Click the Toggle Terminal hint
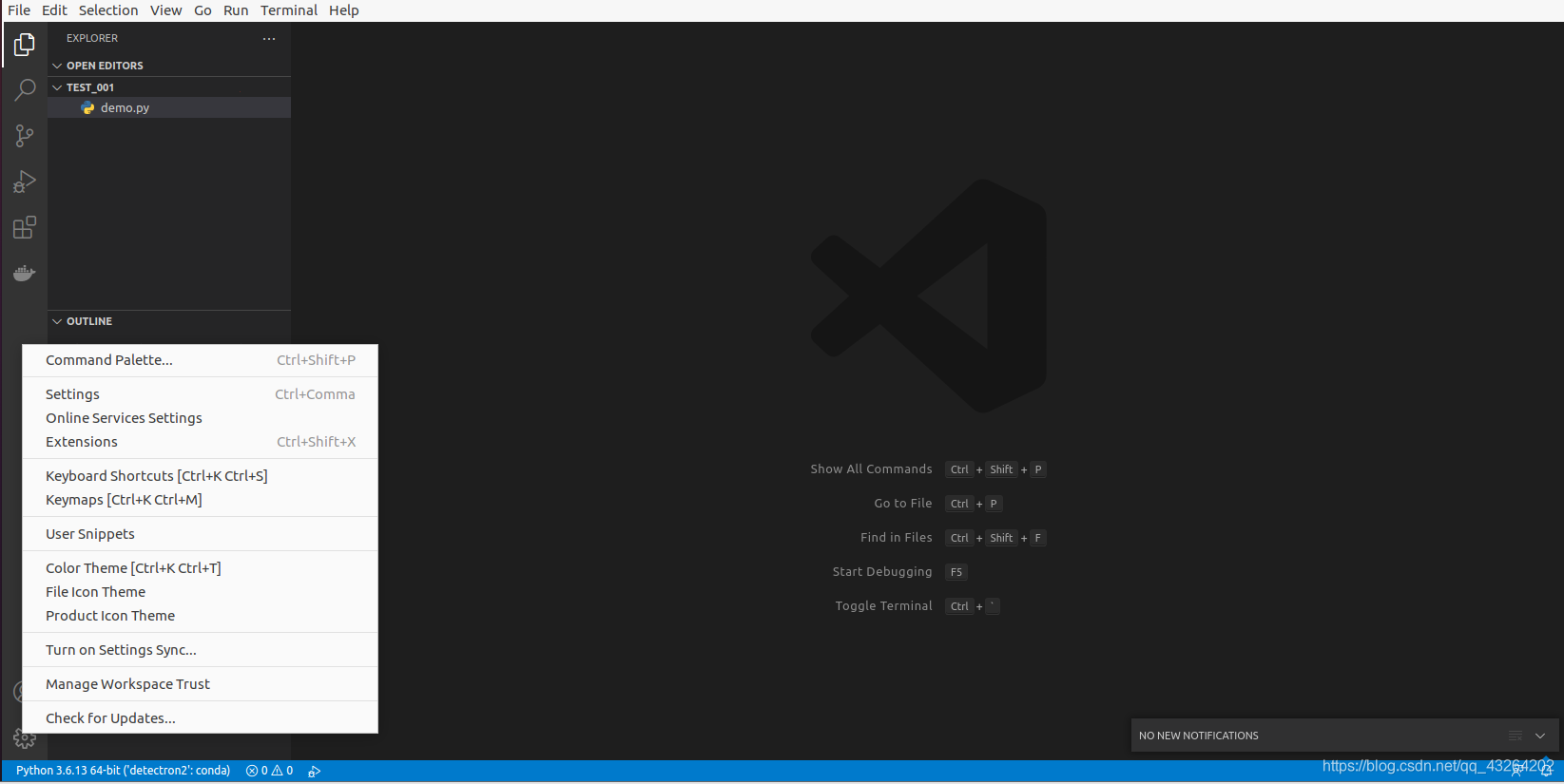This screenshot has width=1564, height=784. pos(884,606)
